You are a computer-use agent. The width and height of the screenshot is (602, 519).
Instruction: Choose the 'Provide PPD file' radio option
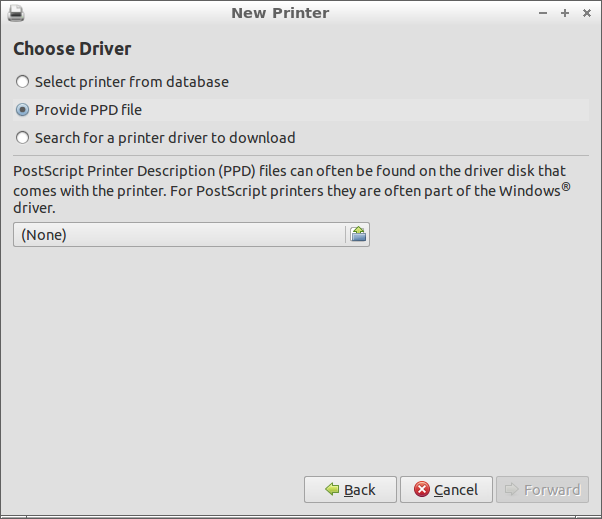[22, 110]
